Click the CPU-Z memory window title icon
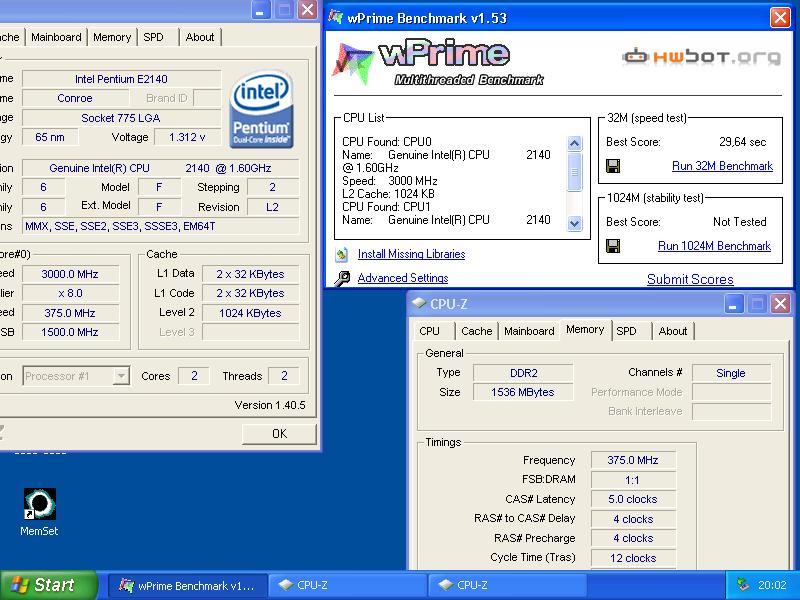This screenshot has width=800, height=600. pos(419,304)
